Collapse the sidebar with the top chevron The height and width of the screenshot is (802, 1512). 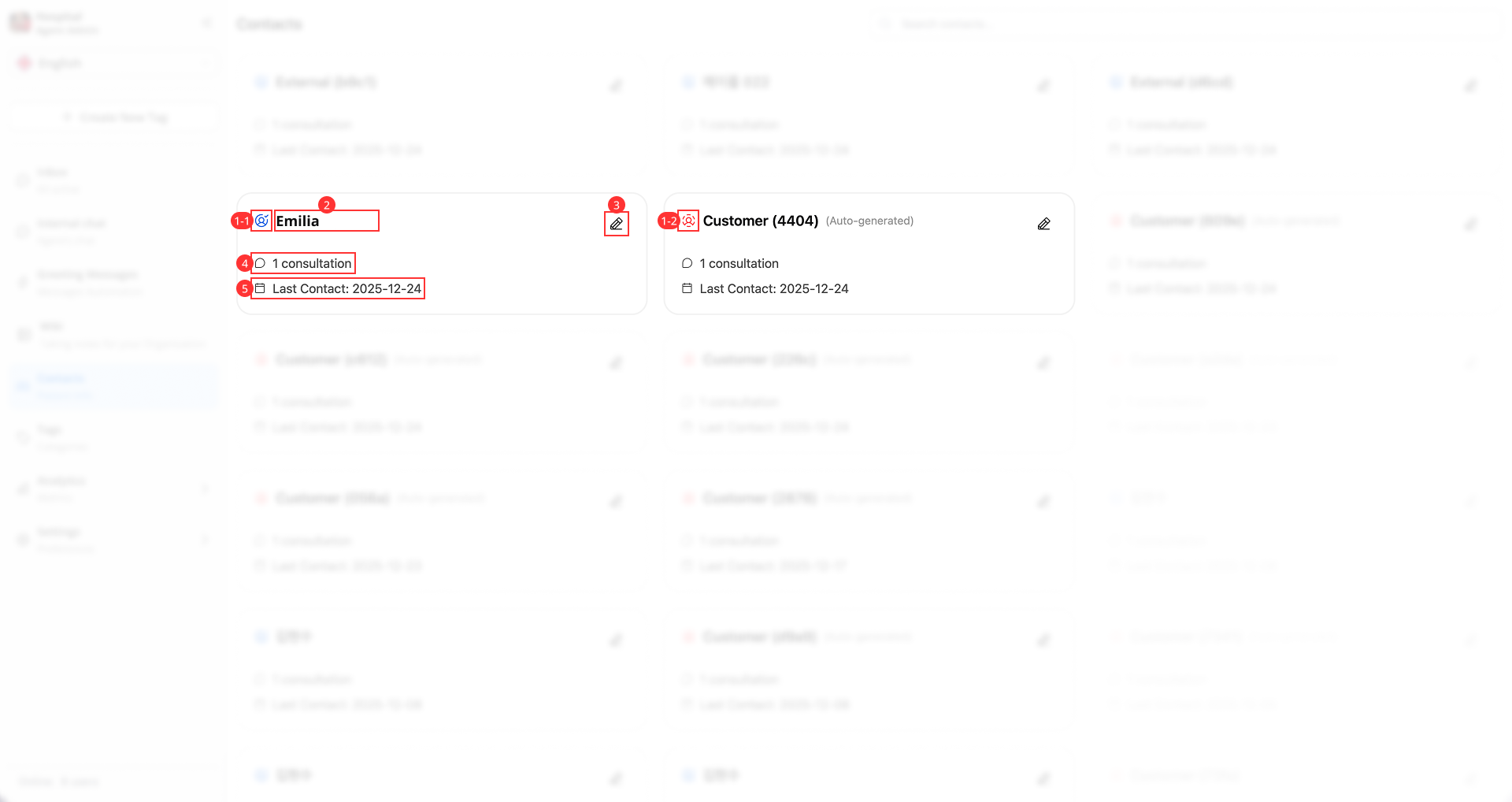click(206, 23)
